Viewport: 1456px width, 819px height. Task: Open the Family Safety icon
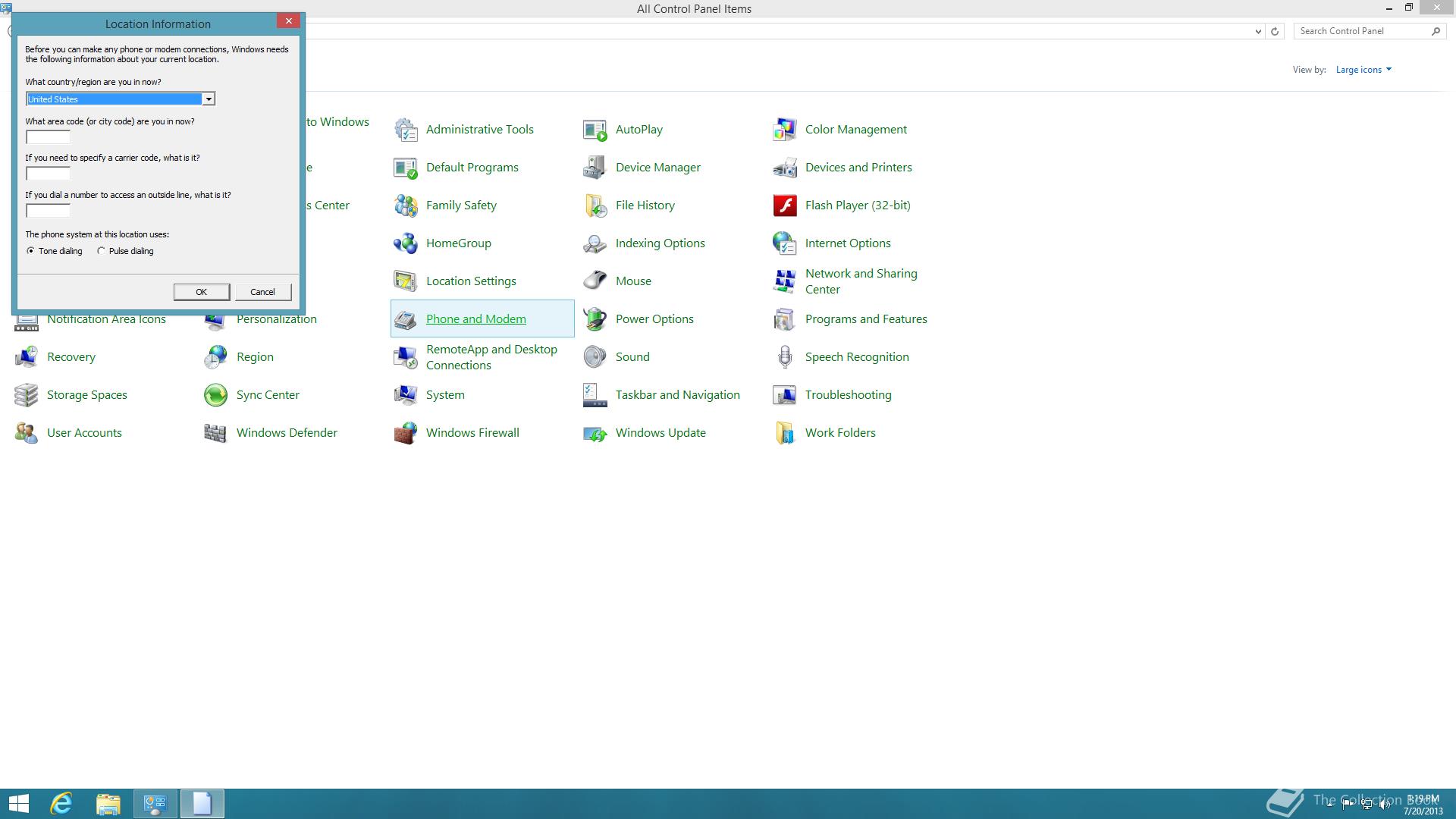406,206
